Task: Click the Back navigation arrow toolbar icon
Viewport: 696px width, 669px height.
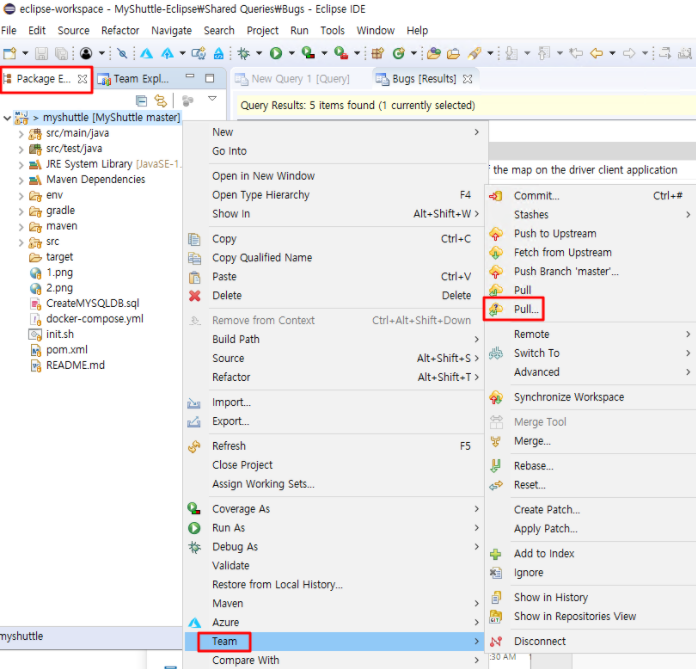Action: 596,53
